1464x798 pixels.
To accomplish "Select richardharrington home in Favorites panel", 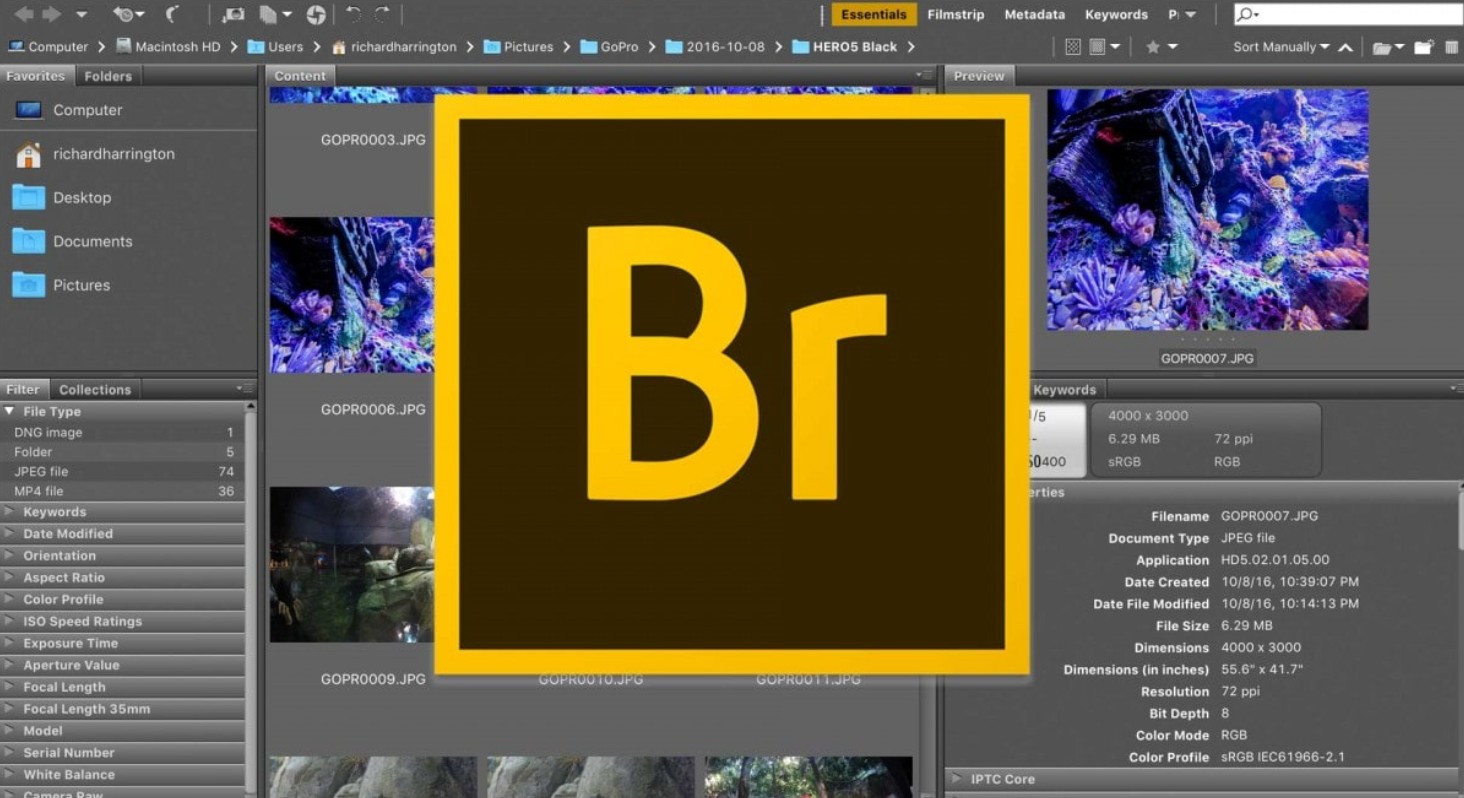I will tap(94, 154).
